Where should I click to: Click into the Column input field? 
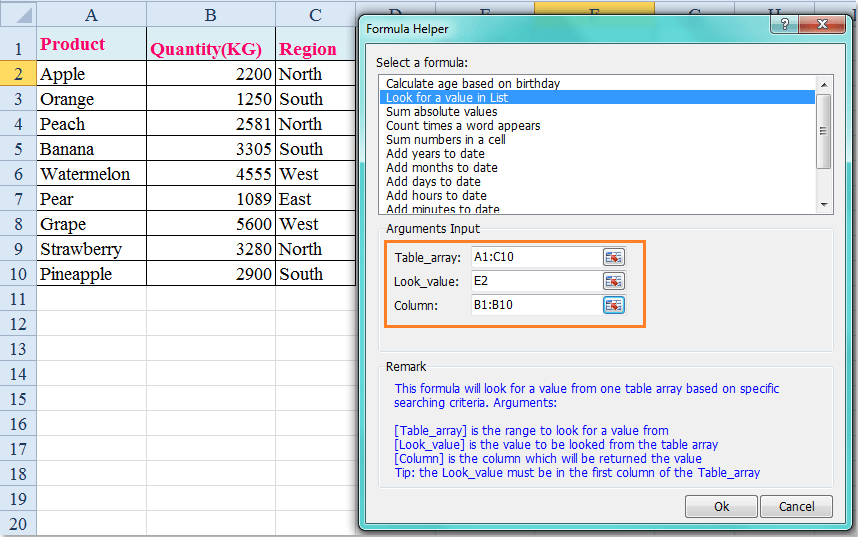tap(535, 305)
